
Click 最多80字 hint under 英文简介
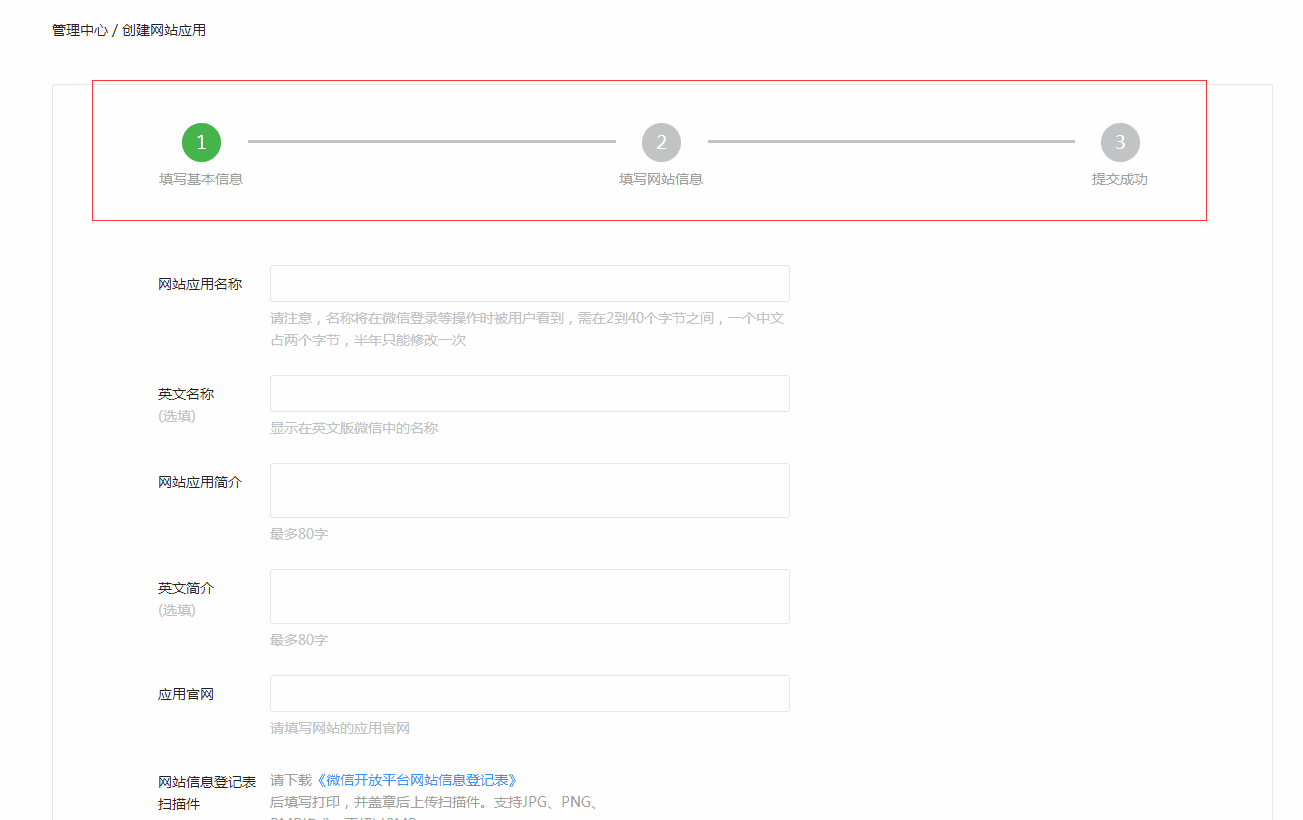pyautogui.click(x=299, y=640)
